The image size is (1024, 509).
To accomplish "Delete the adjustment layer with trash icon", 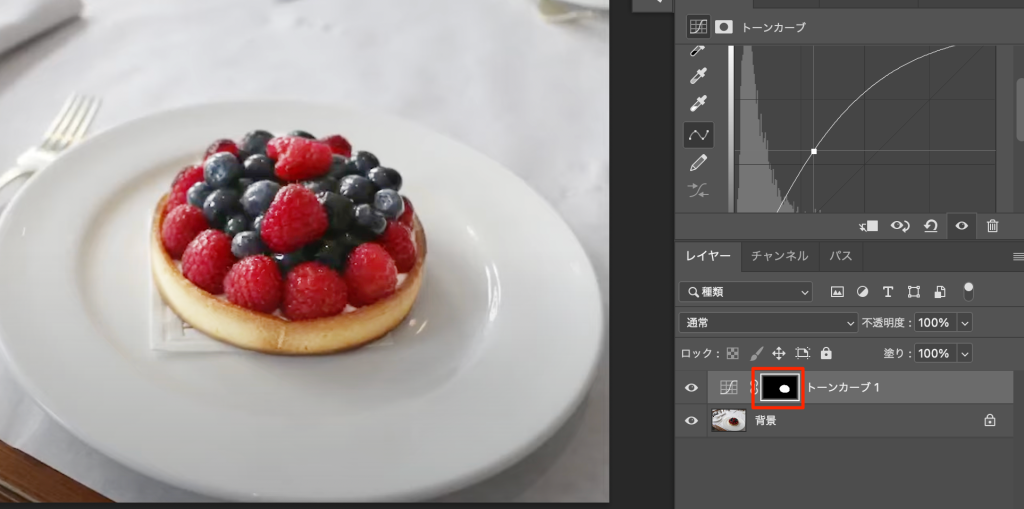I will pos(992,226).
